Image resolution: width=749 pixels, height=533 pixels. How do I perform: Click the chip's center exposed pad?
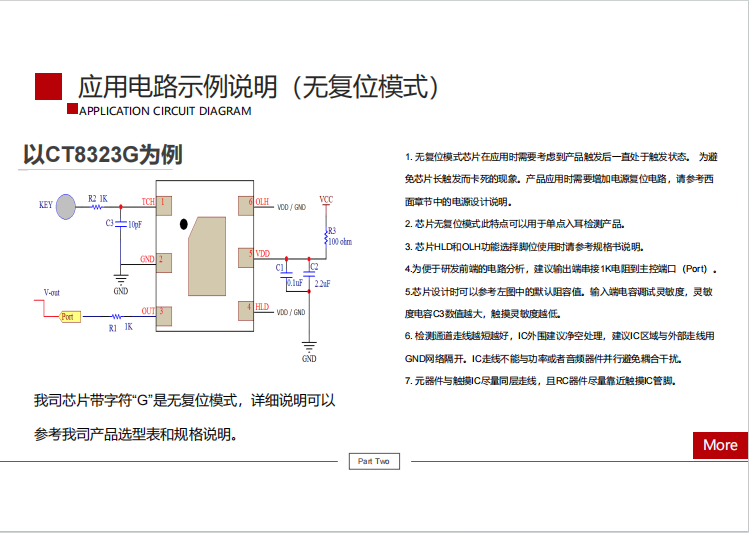[204, 255]
